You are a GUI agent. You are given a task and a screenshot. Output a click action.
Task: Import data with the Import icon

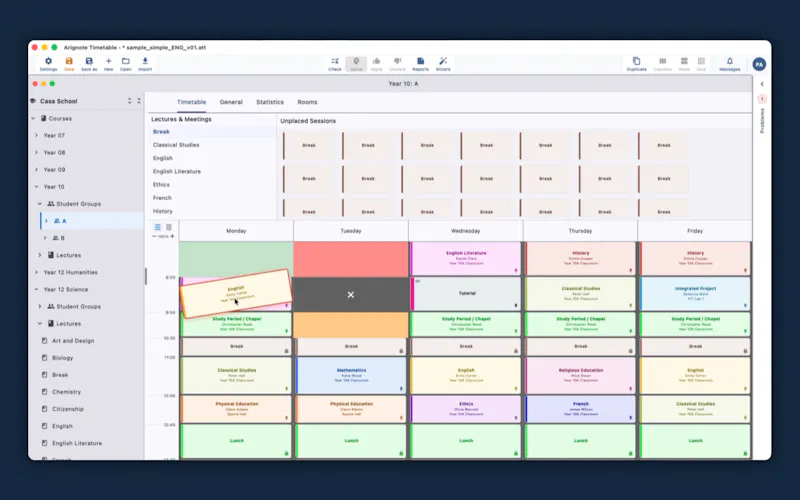click(x=145, y=64)
